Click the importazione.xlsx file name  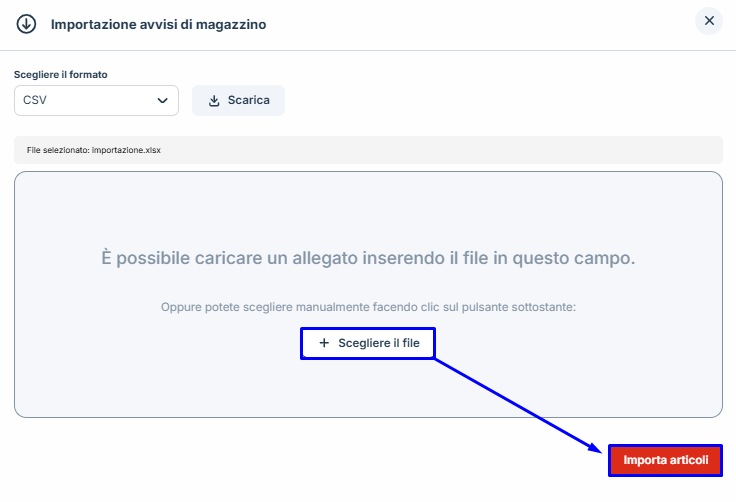[x=126, y=150]
